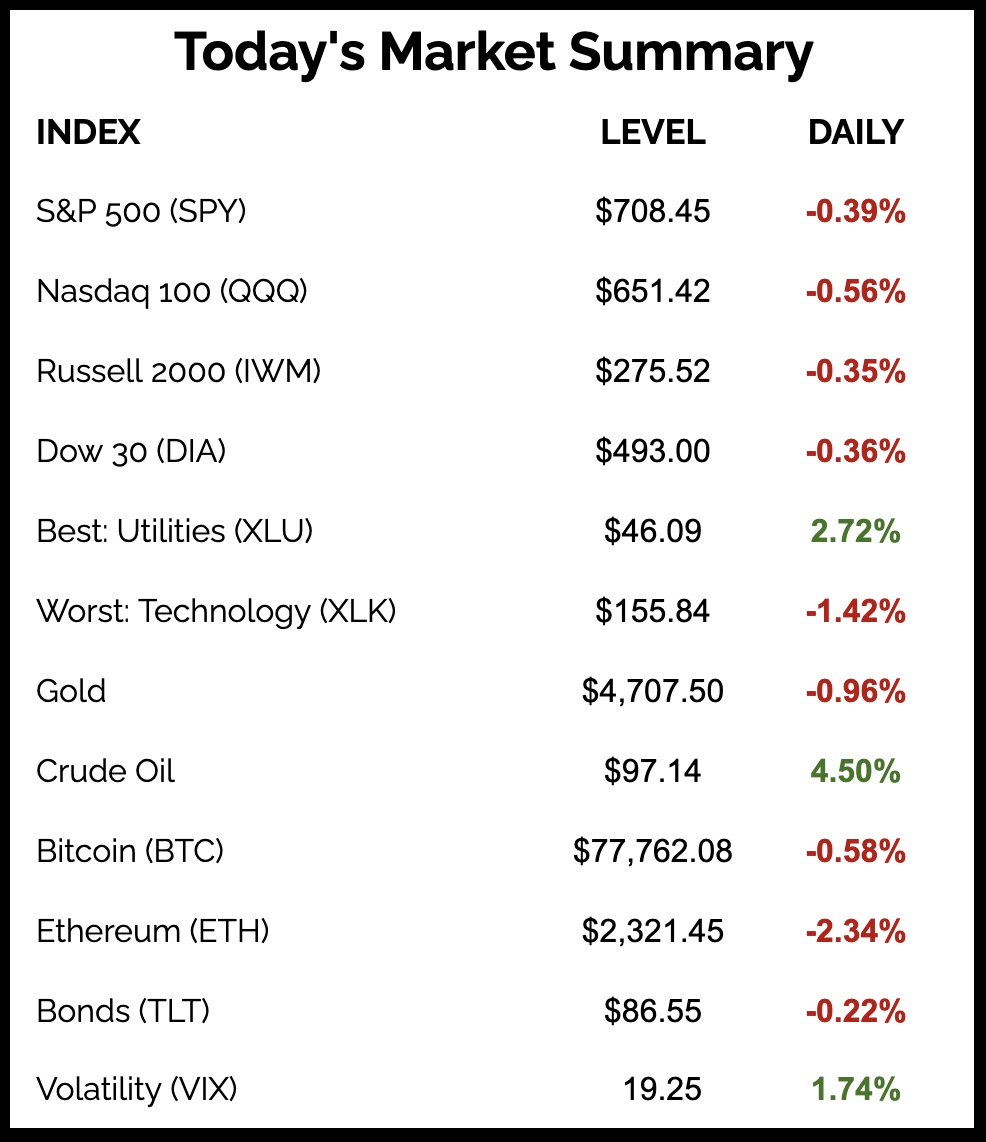Click Best: Utilities (XLU) label
This screenshot has height=1142, width=986.
click(x=175, y=531)
